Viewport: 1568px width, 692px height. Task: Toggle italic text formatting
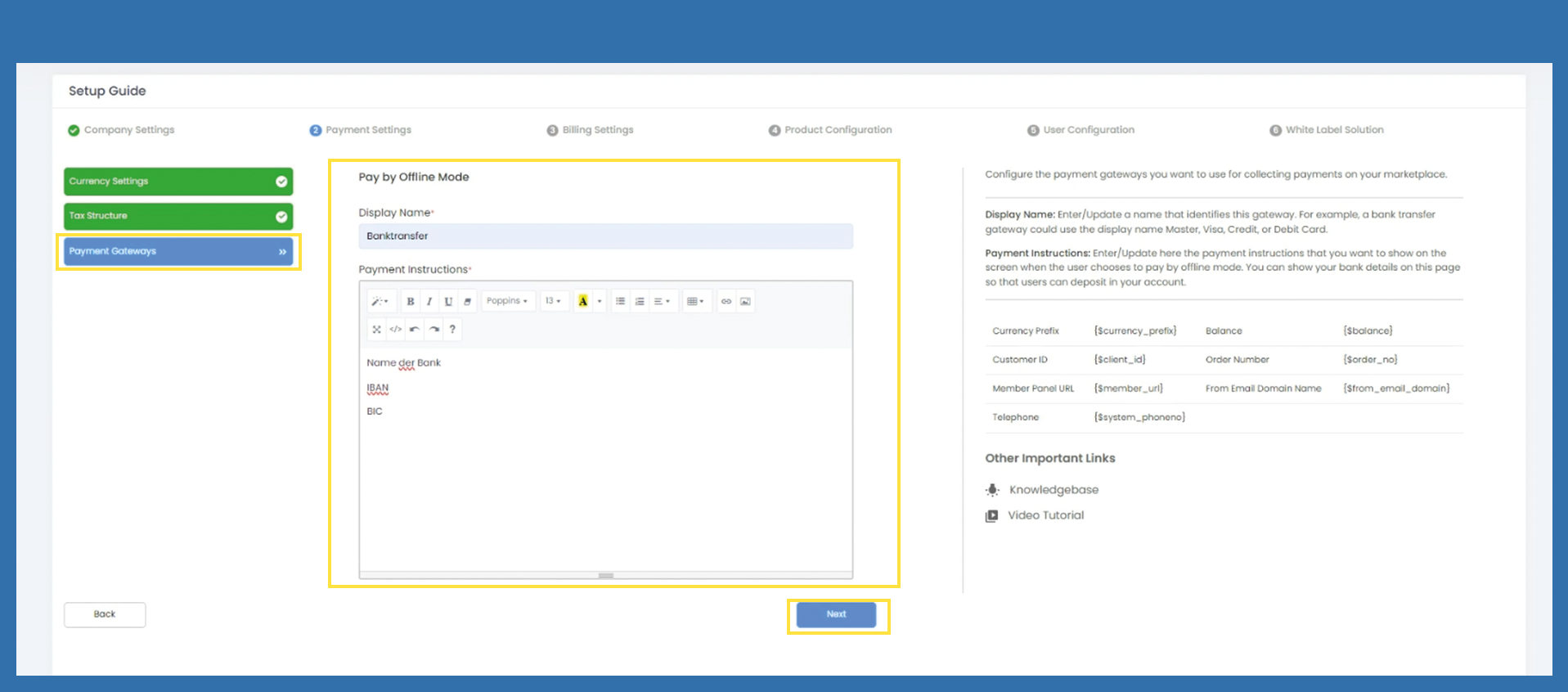pos(429,302)
